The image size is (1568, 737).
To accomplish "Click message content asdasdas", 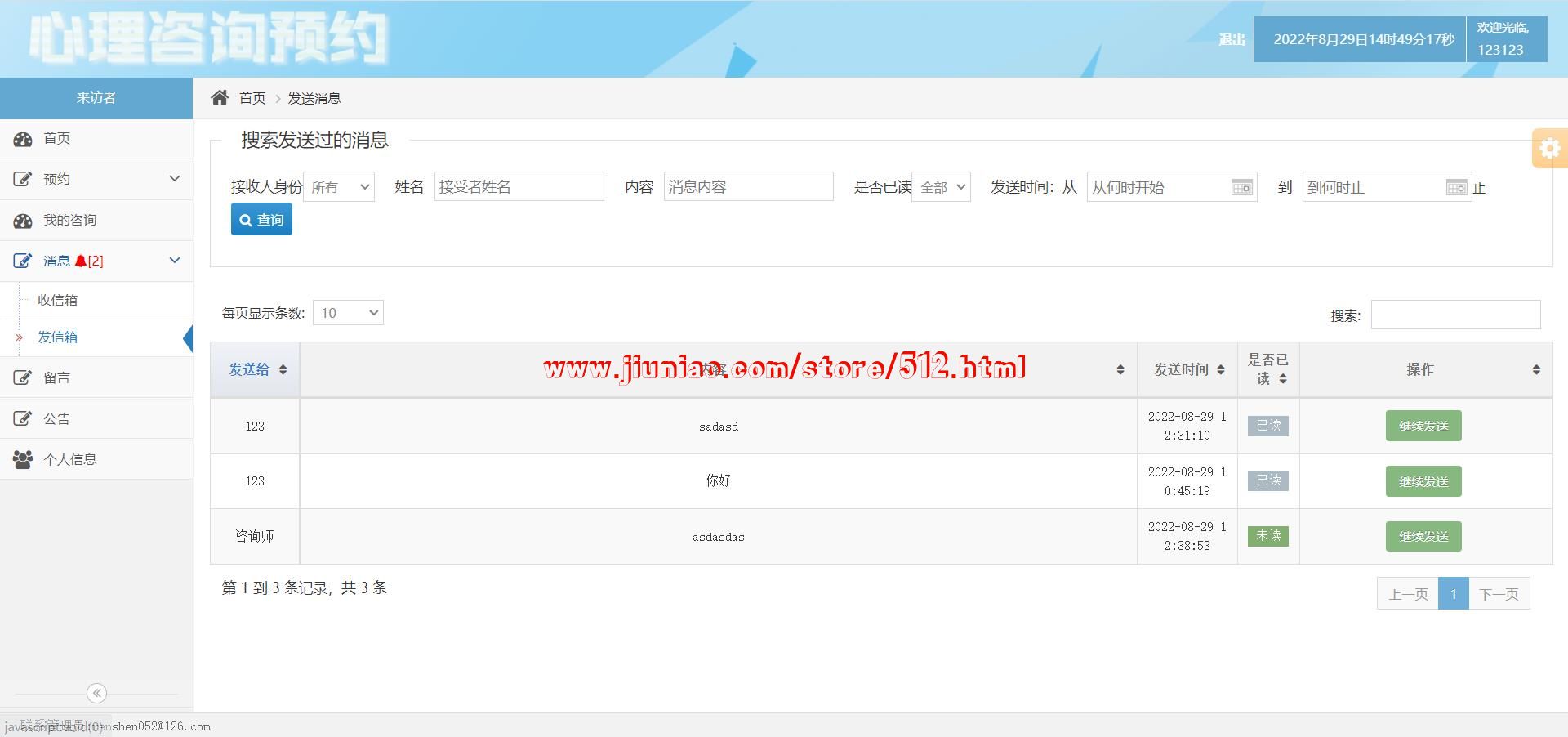I will click(719, 537).
